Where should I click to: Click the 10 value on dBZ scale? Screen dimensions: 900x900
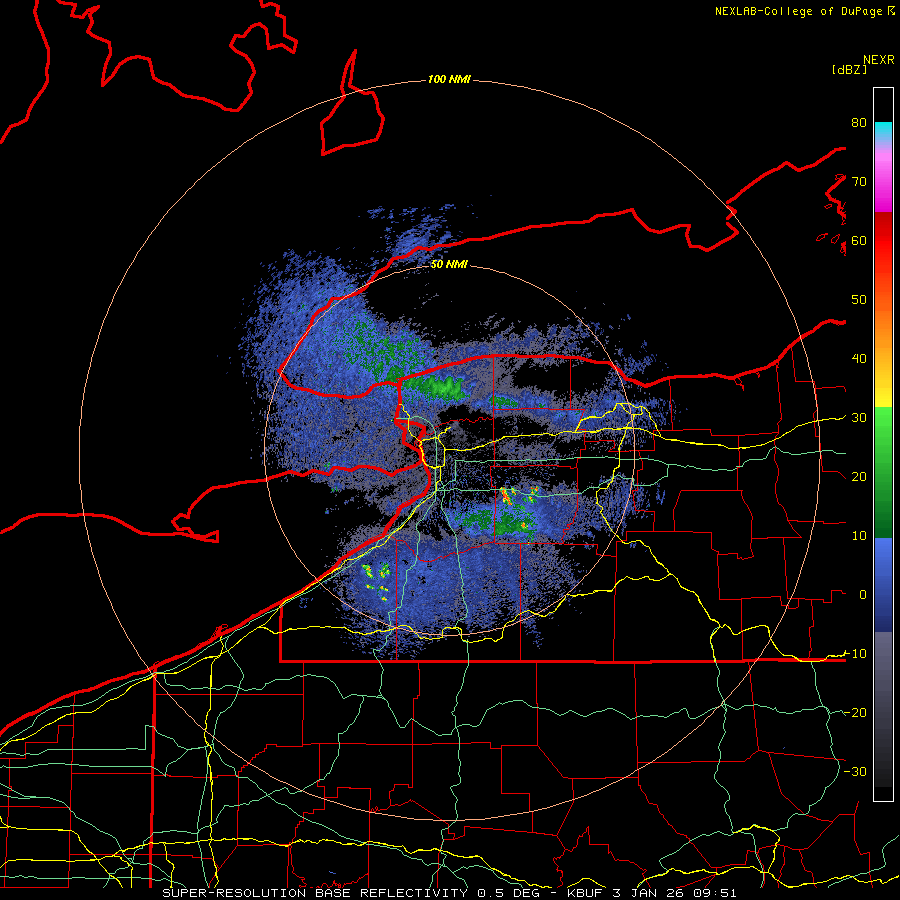click(859, 536)
